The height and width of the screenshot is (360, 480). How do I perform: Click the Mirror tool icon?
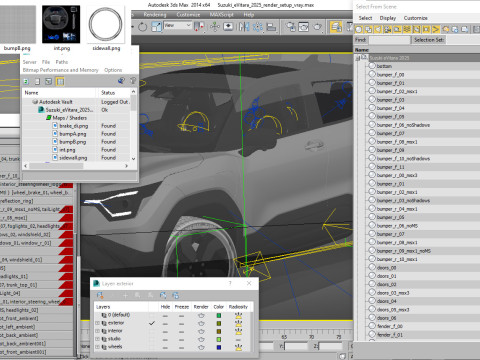tap(244, 26)
